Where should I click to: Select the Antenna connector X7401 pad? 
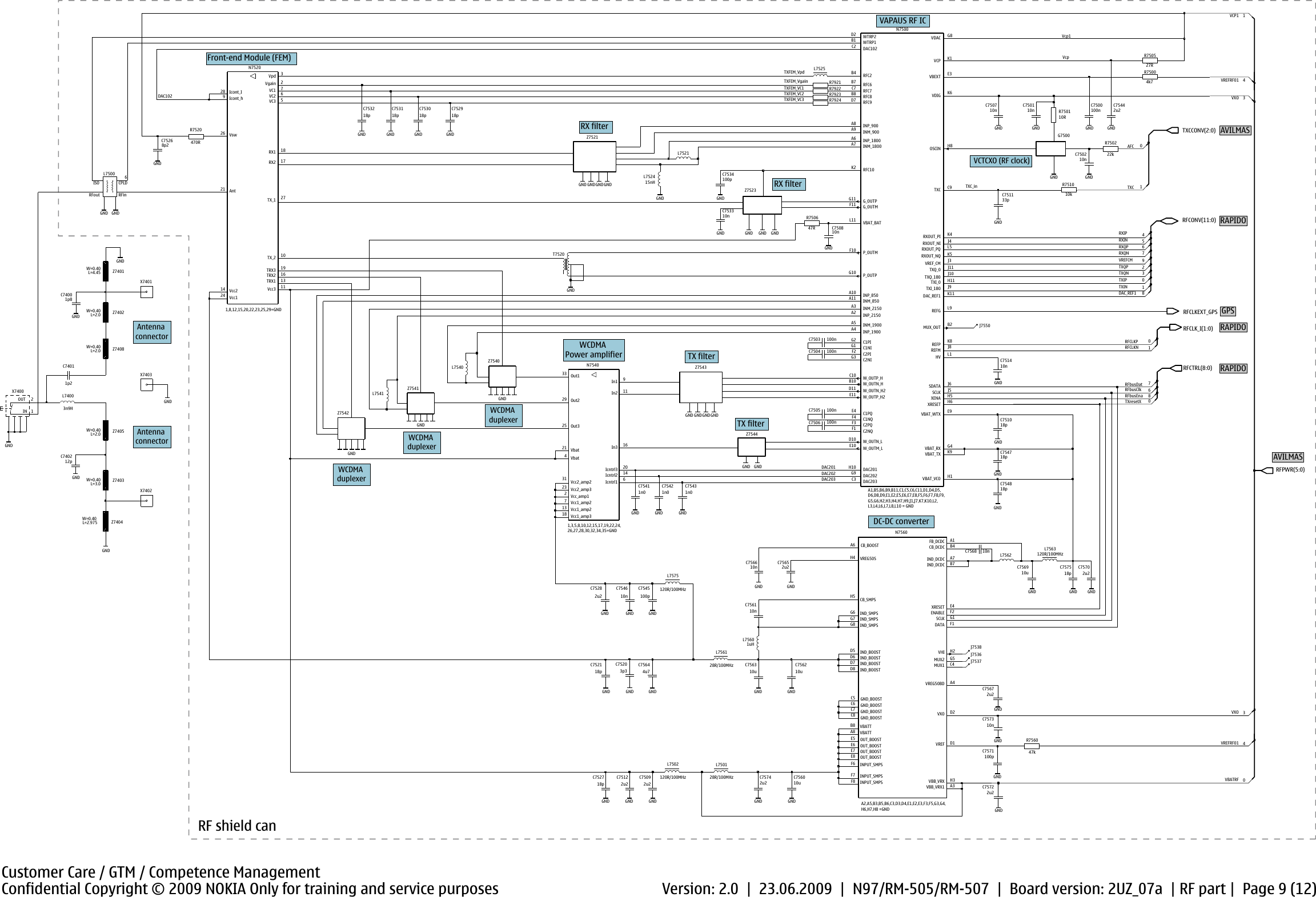pos(146,291)
